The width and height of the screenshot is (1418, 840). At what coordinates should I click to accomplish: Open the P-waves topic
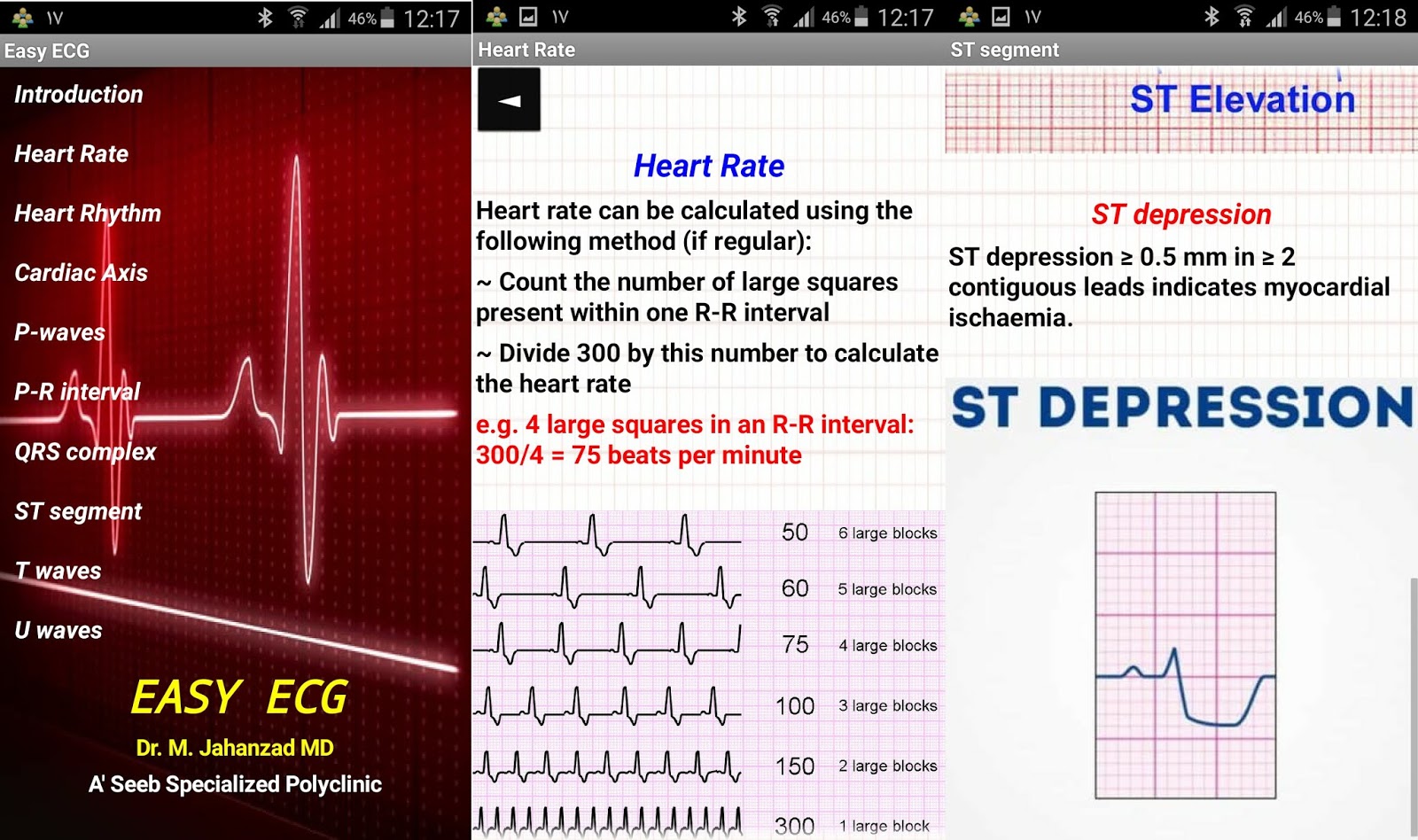coord(58,333)
